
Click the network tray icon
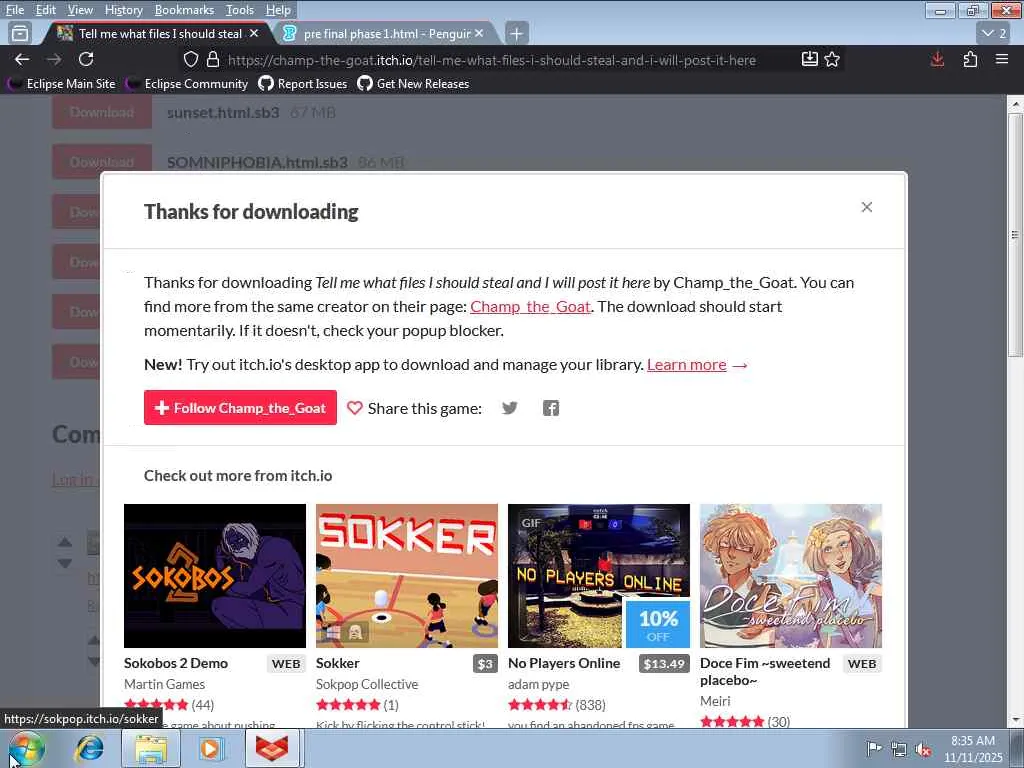click(x=899, y=748)
